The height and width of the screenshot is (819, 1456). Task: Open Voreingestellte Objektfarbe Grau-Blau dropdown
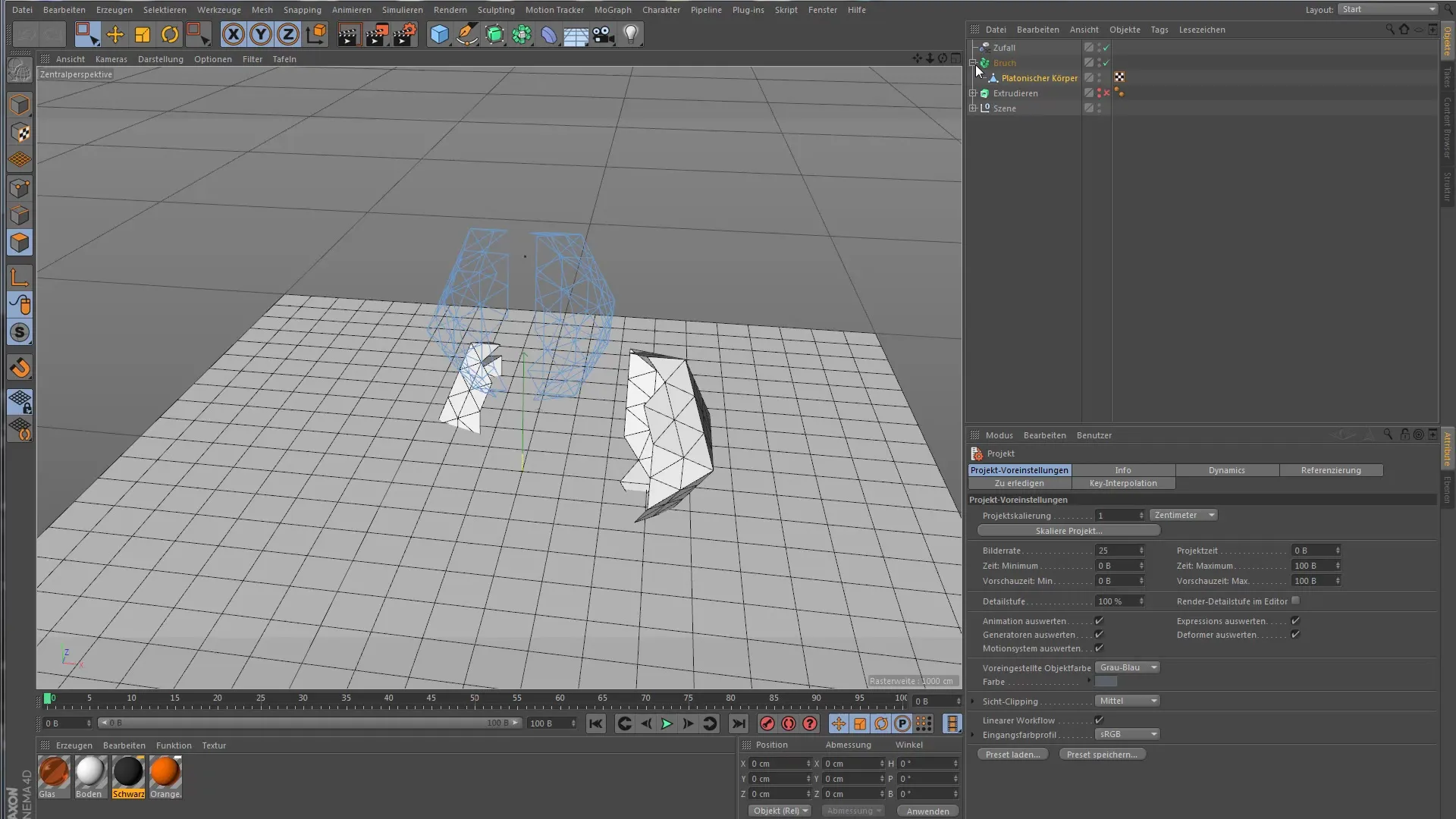1128,667
